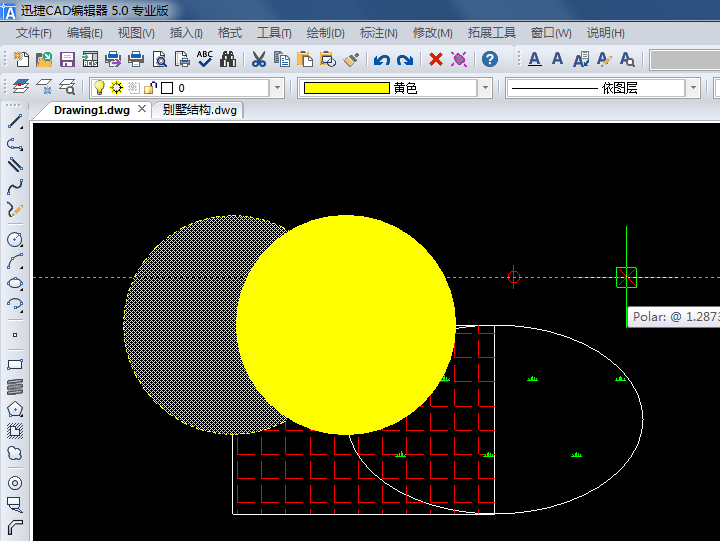
Task: Run ABC spell check
Action: point(205,58)
